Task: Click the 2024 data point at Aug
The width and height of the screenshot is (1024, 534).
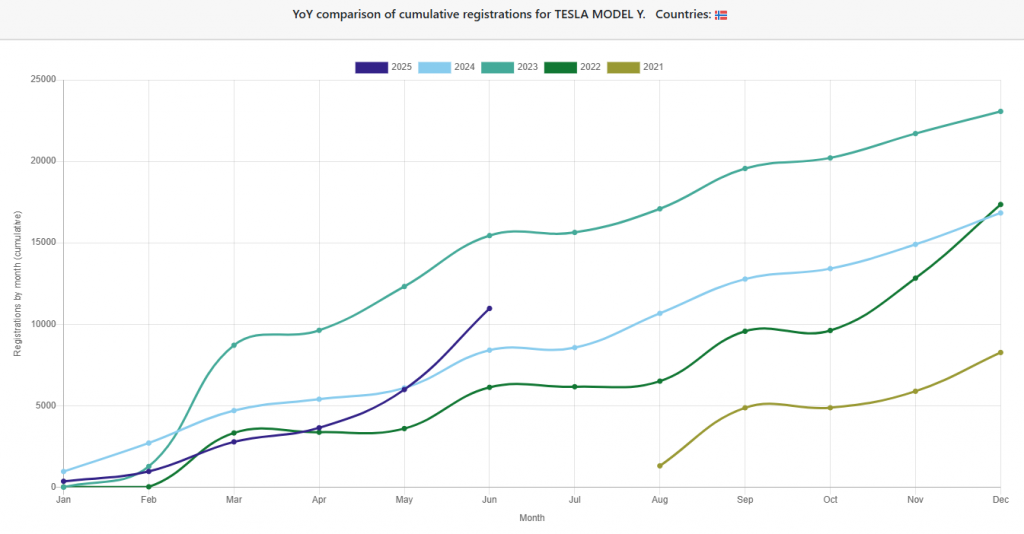Action: [660, 313]
